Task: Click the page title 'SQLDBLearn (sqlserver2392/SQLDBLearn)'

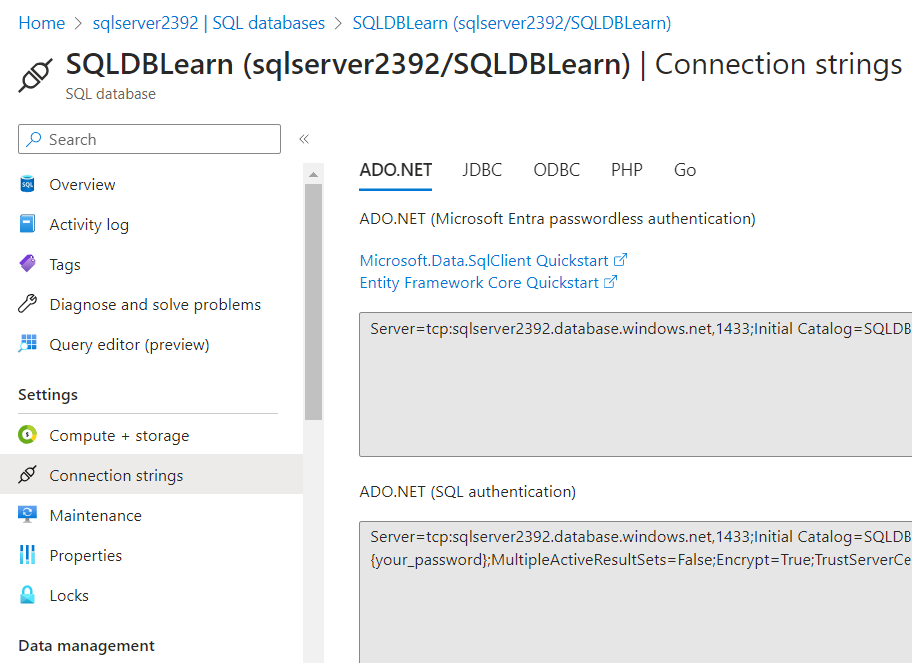Action: (348, 64)
